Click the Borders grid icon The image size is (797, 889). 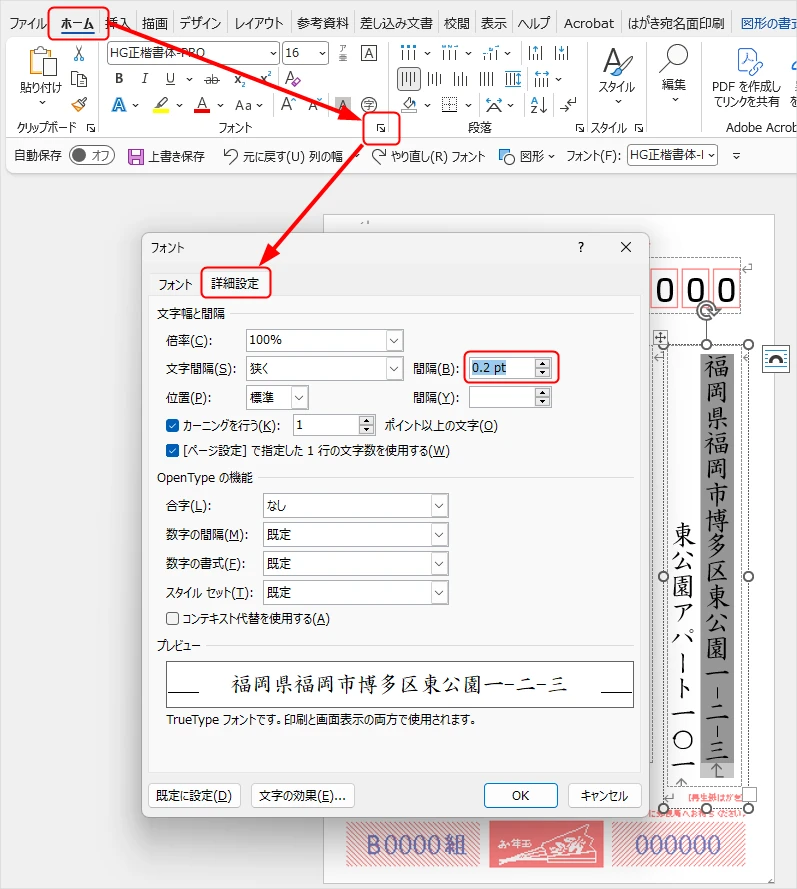(450, 104)
